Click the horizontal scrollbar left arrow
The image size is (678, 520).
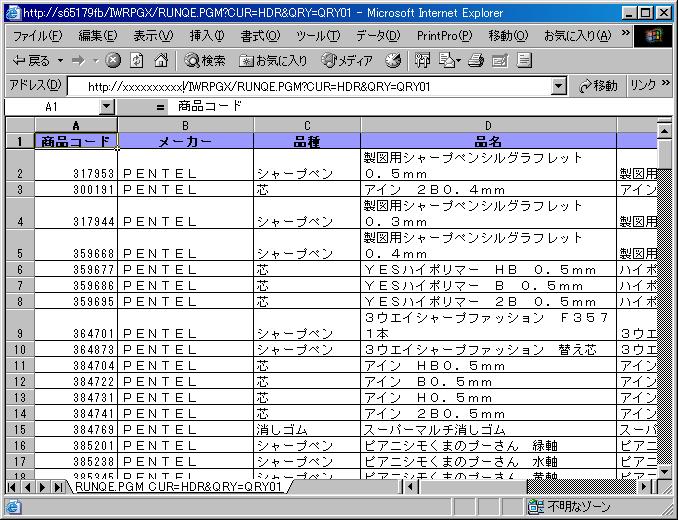[410, 487]
